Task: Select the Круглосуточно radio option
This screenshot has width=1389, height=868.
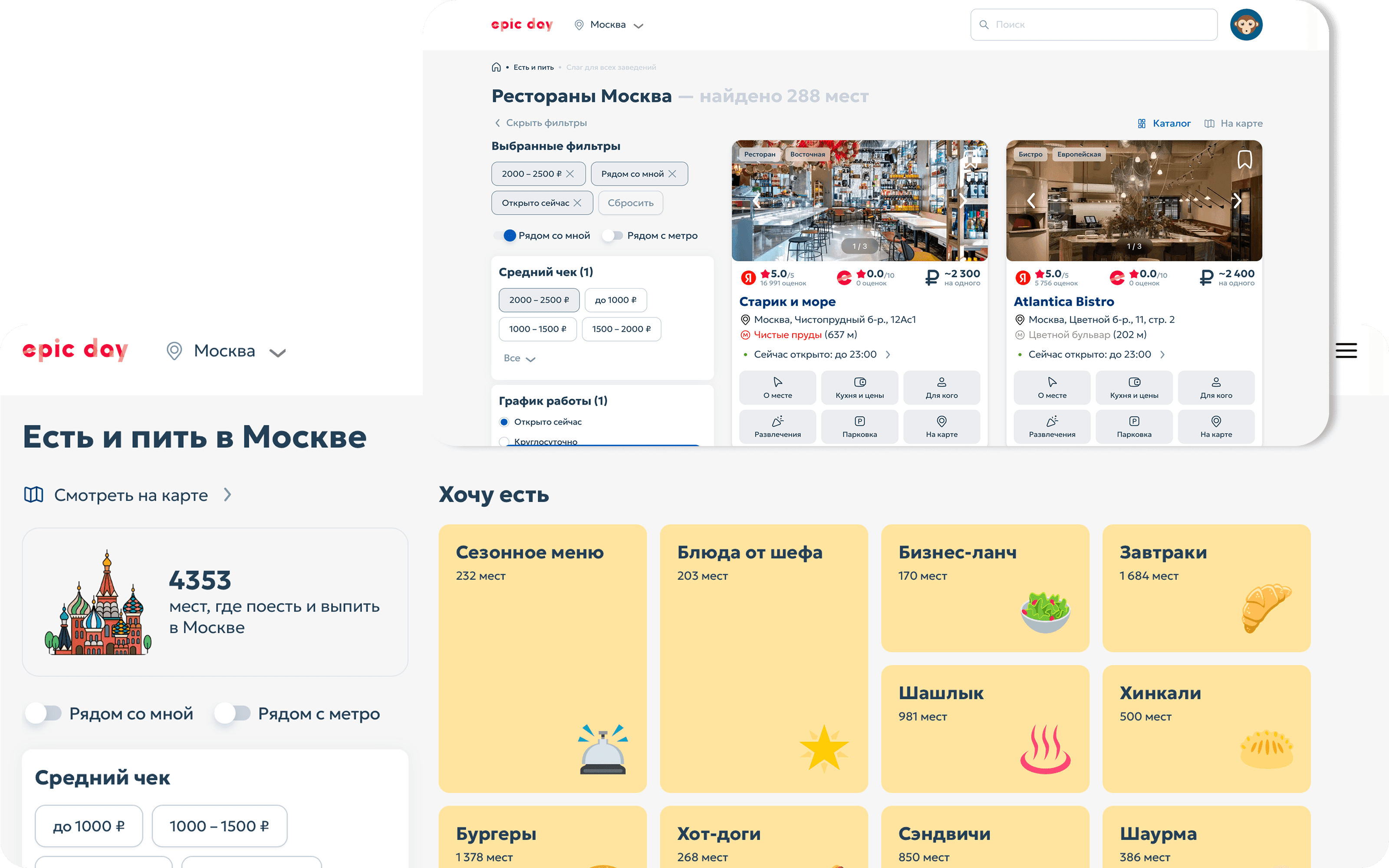Action: pos(504,441)
